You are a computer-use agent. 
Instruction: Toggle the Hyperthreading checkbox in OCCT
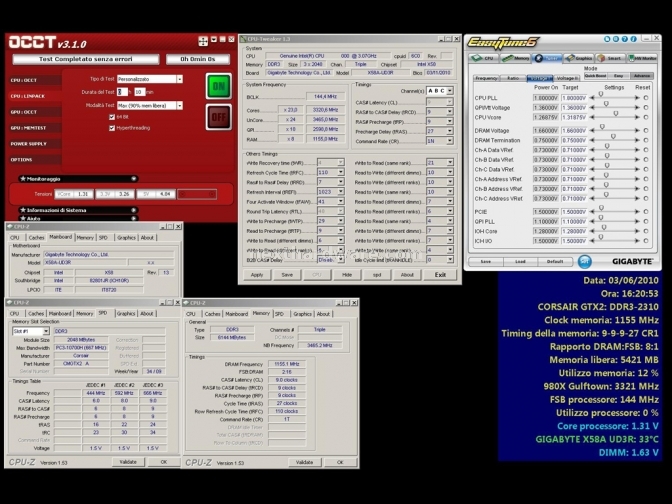coord(112,128)
